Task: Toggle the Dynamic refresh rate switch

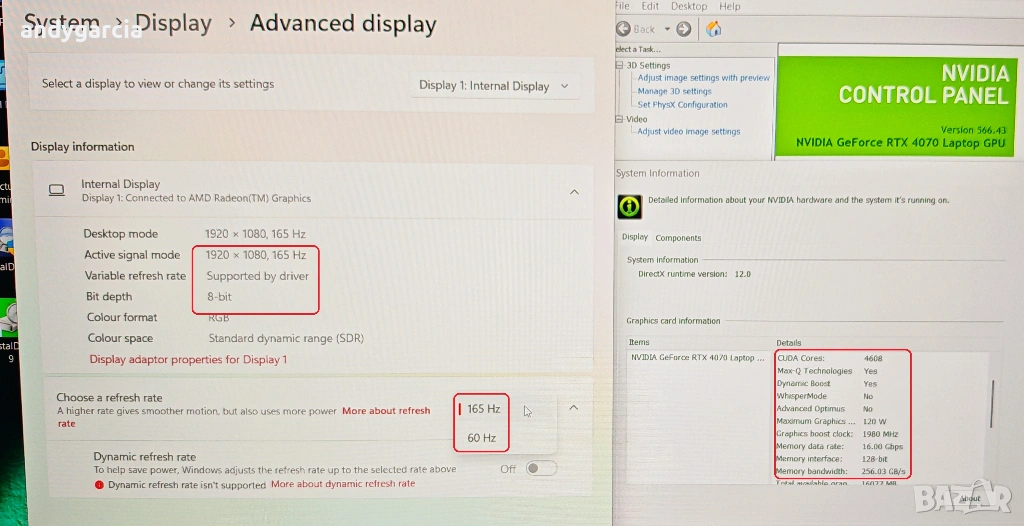Action: coord(541,468)
